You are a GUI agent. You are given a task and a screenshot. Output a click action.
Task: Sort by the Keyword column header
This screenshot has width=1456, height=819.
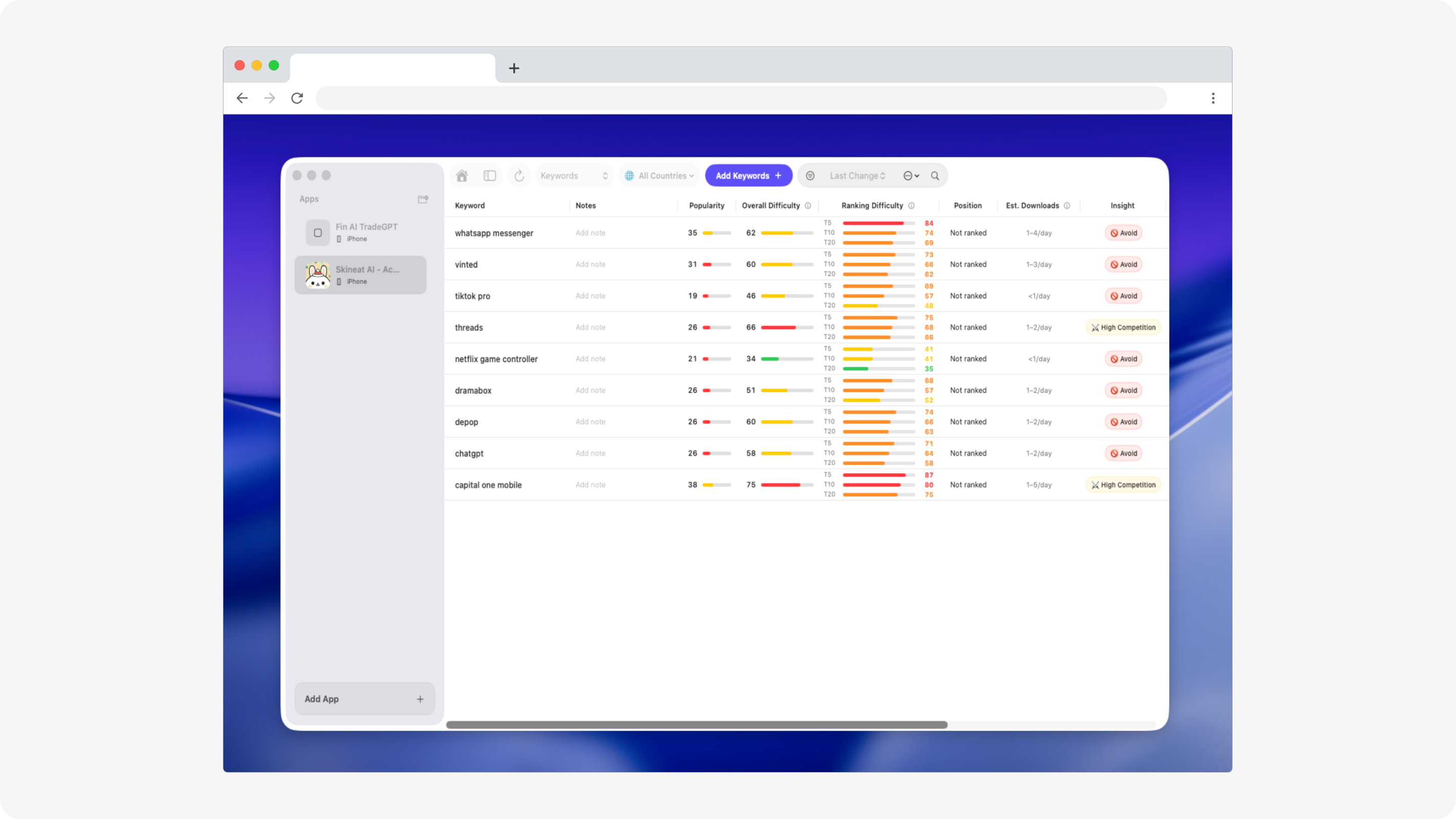pos(470,206)
